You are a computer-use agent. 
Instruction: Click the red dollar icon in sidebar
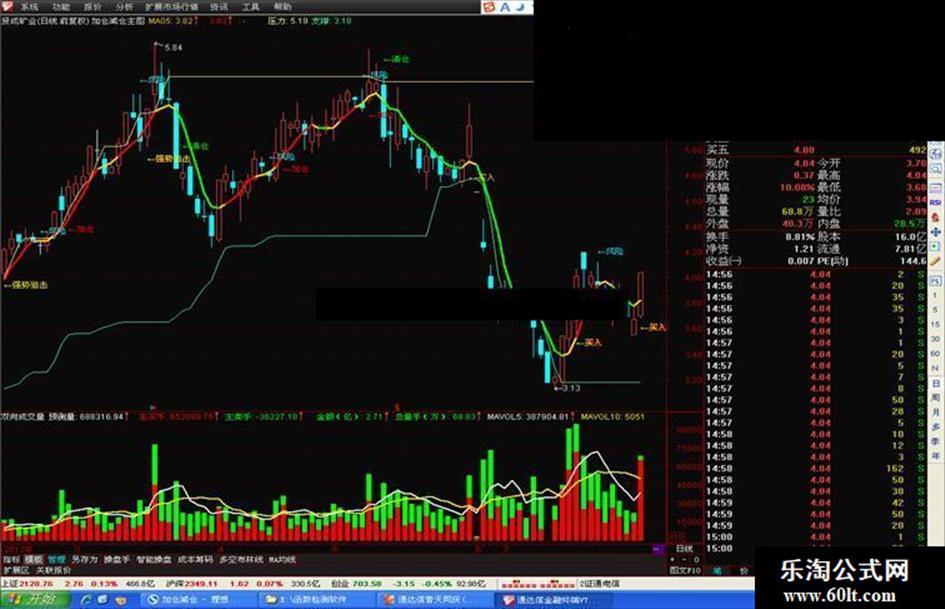click(936, 217)
